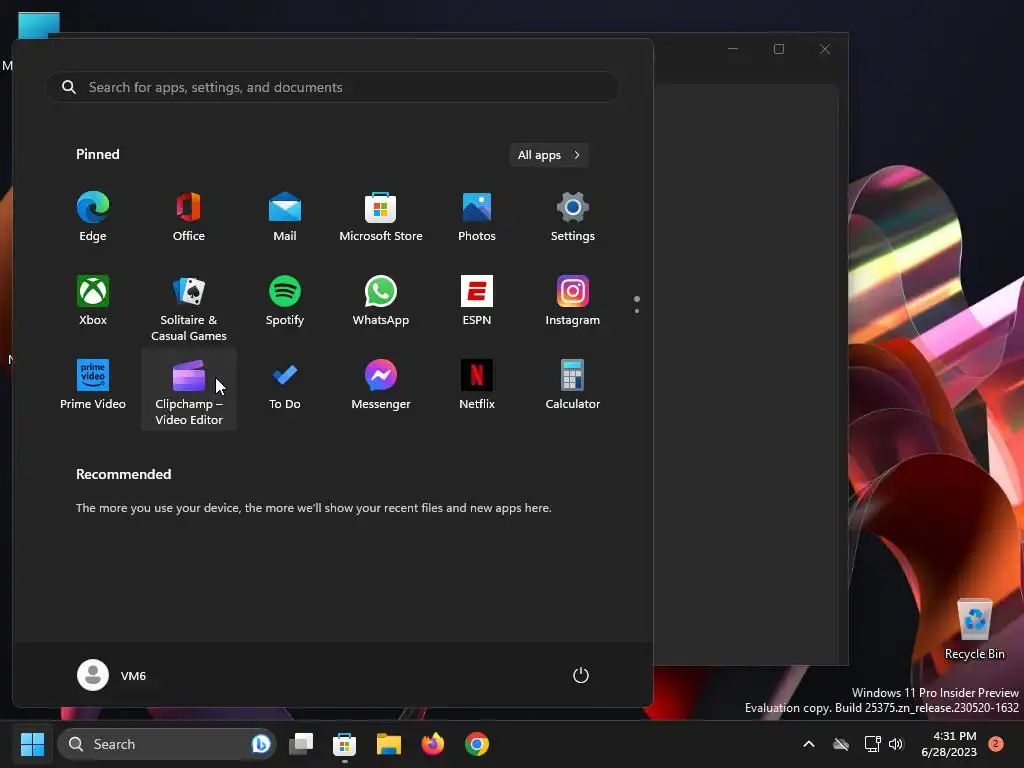
Task: Launch the ESPN app
Action: tap(477, 300)
